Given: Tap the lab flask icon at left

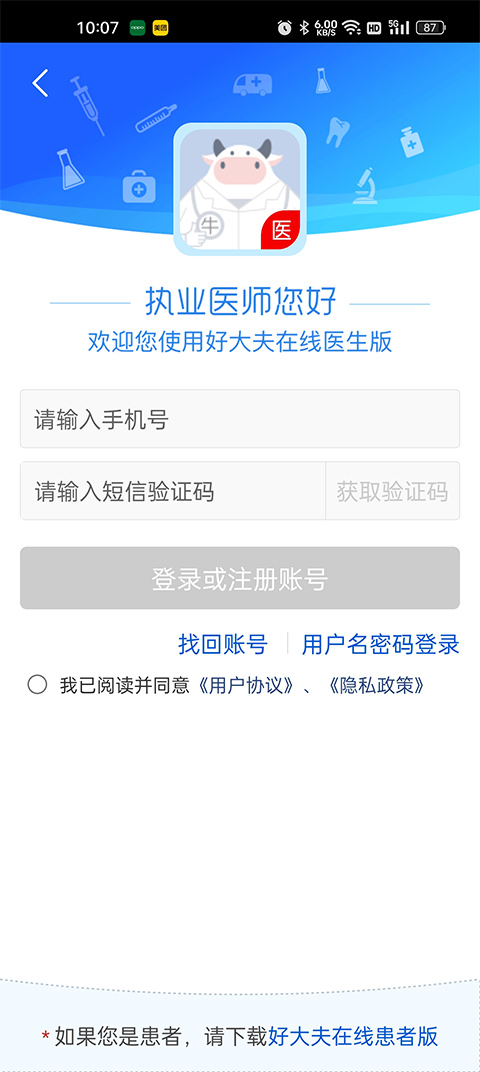Looking at the screenshot, I should point(70,169).
